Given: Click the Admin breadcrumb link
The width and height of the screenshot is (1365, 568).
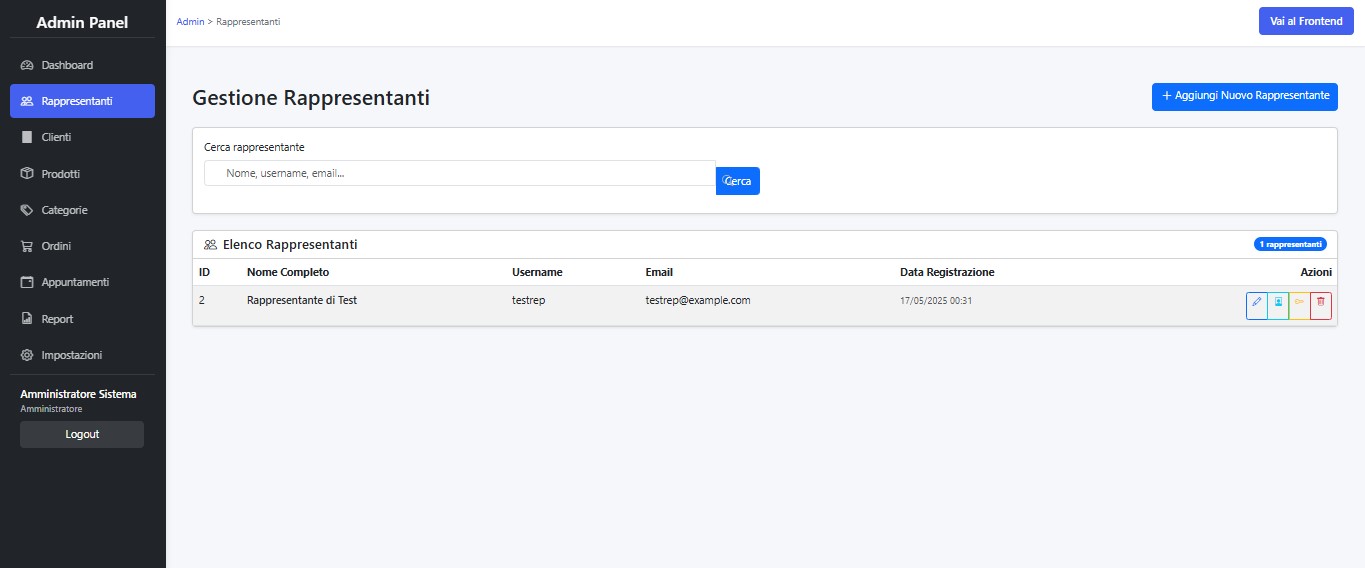Looking at the screenshot, I should 190,21.
